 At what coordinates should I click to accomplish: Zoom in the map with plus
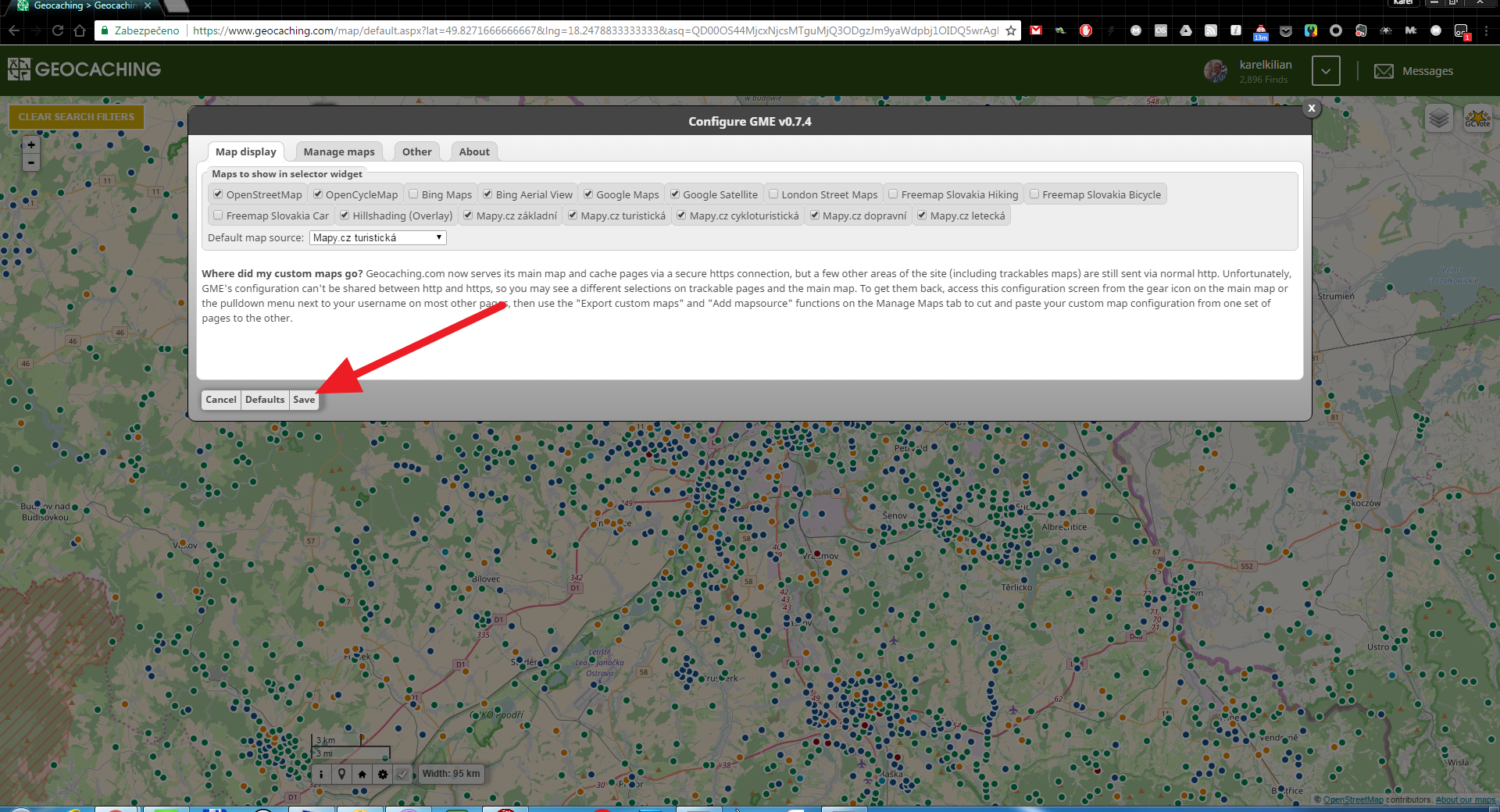click(x=31, y=144)
